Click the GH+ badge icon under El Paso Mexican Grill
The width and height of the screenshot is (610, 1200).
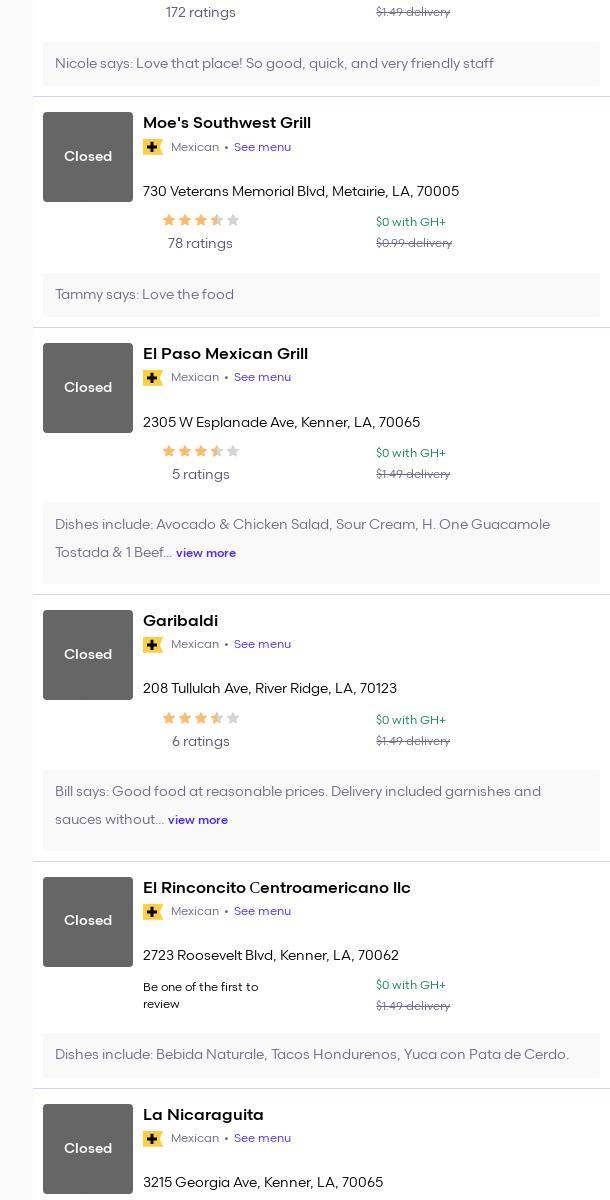(153, 378)
